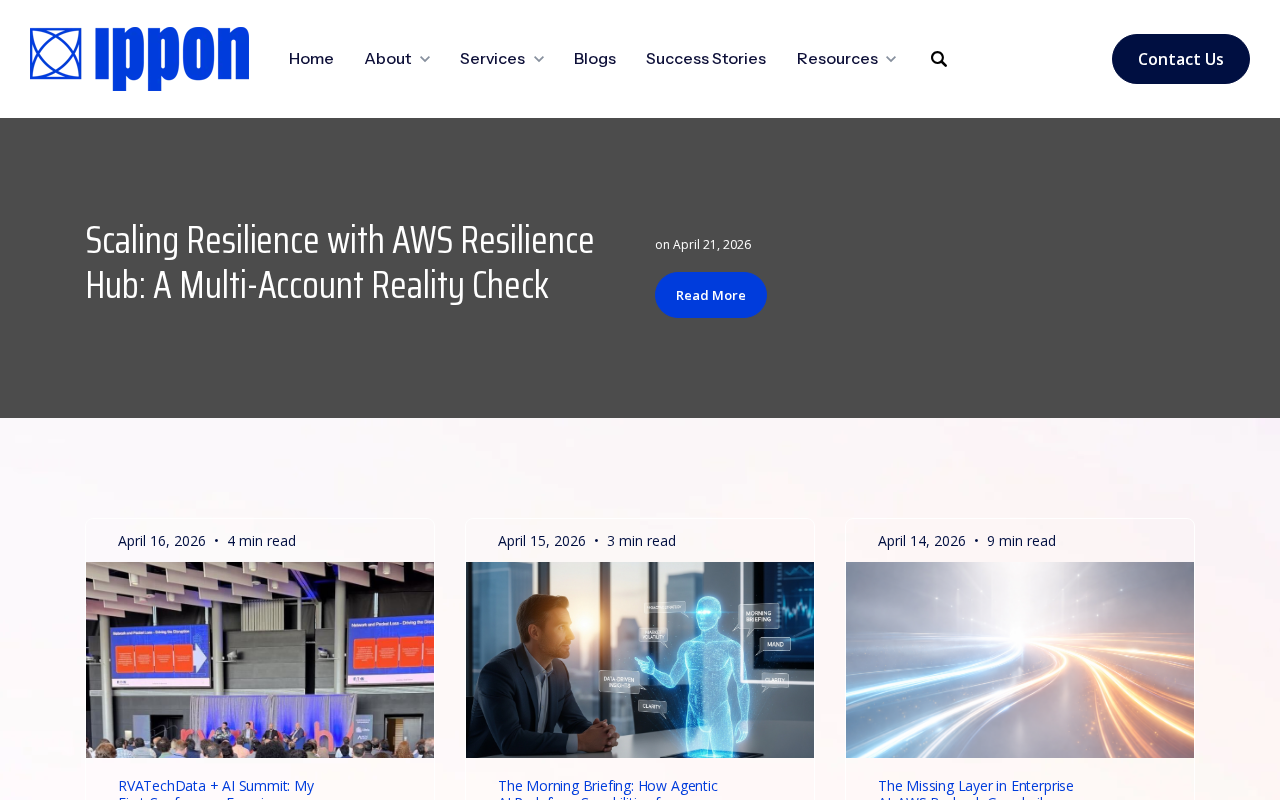Click the Contact Us button
Image resolution: width=1280 pixels, height=800 pixels.
pos(1181,59)
